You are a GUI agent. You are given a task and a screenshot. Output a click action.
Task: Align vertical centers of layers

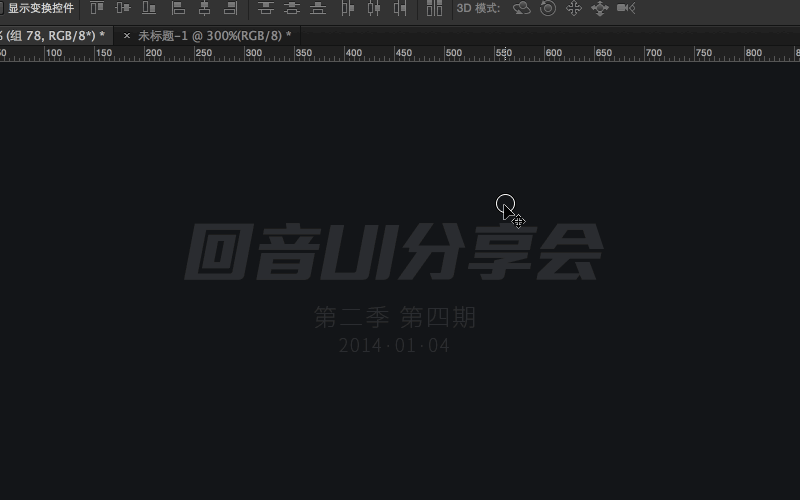(x=123, y=8)
